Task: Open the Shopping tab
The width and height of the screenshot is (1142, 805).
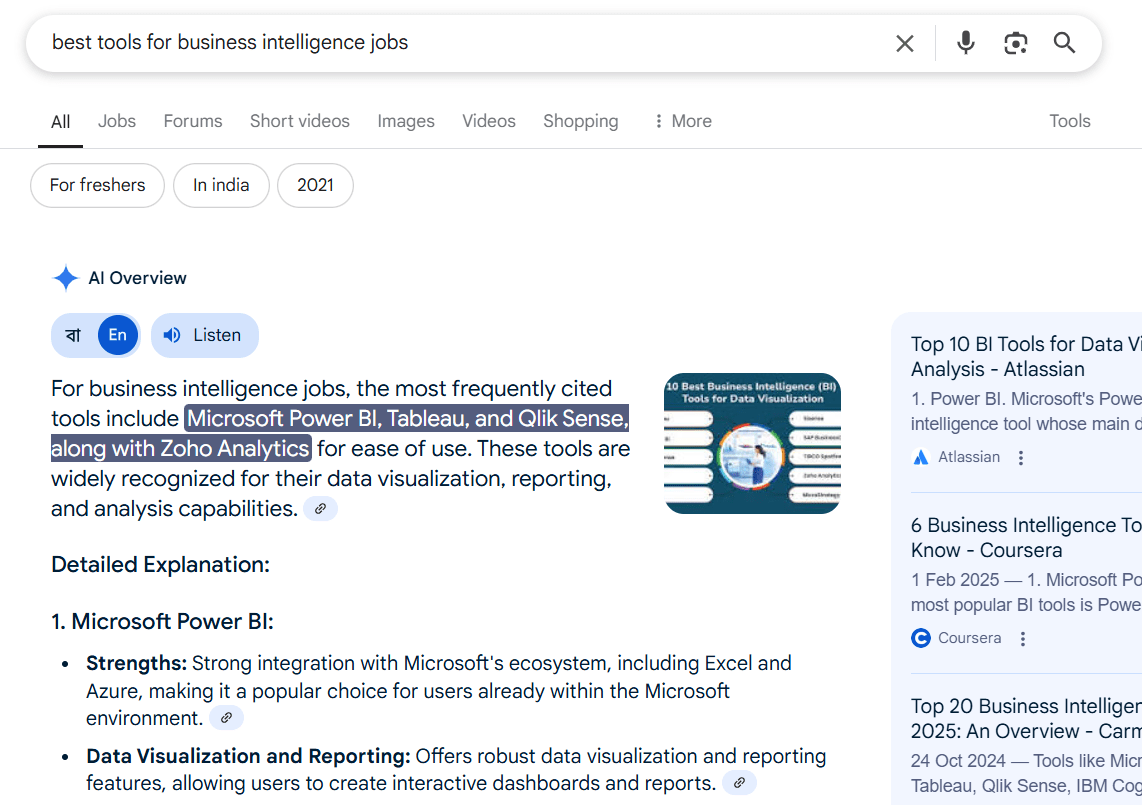Action: (580, 121)
